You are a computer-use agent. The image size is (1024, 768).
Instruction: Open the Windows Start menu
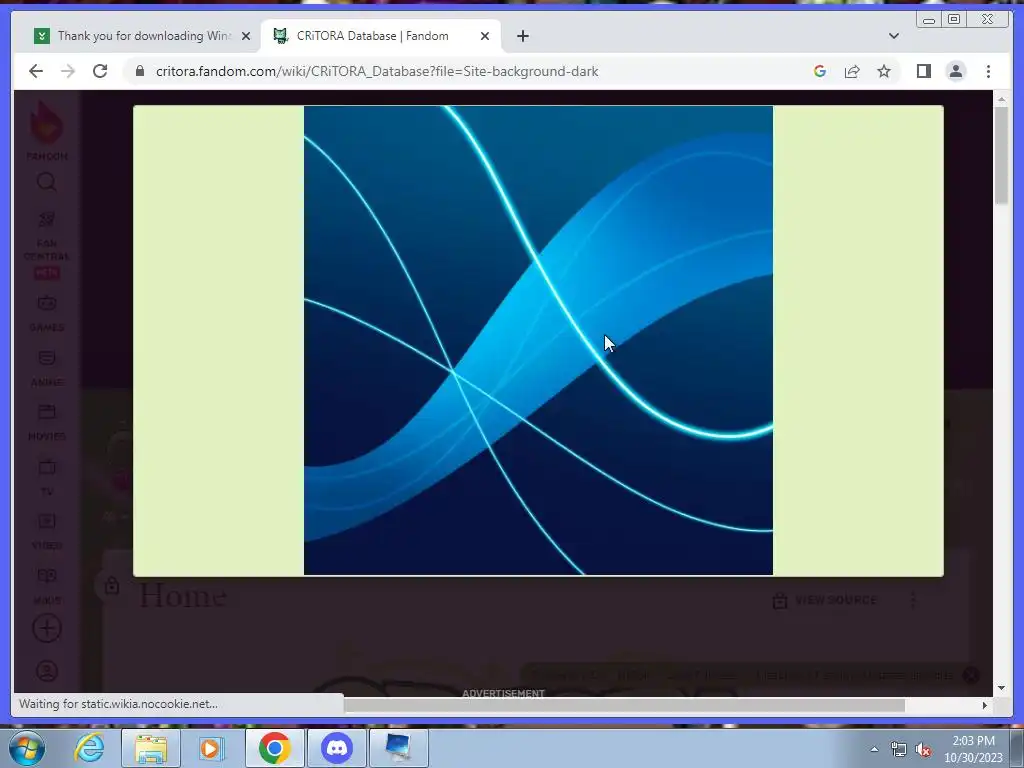click(x=27, y=748)
